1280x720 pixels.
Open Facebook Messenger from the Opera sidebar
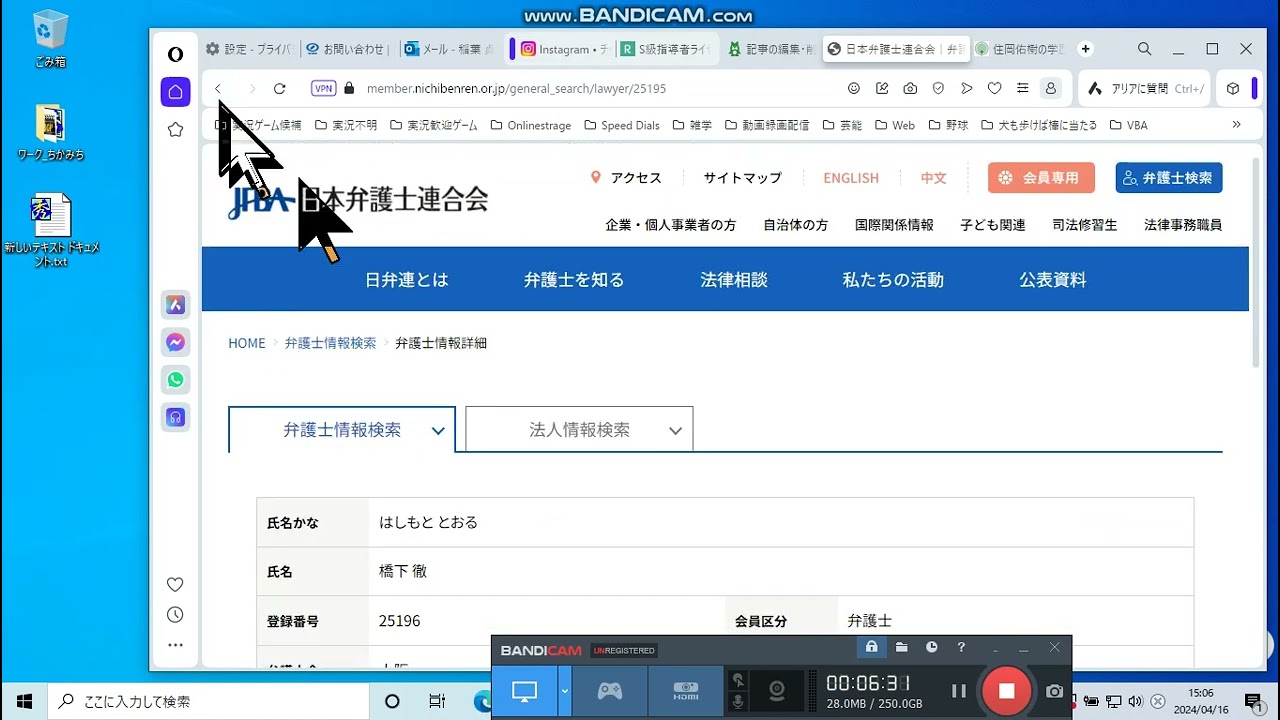tap(175, 342)
